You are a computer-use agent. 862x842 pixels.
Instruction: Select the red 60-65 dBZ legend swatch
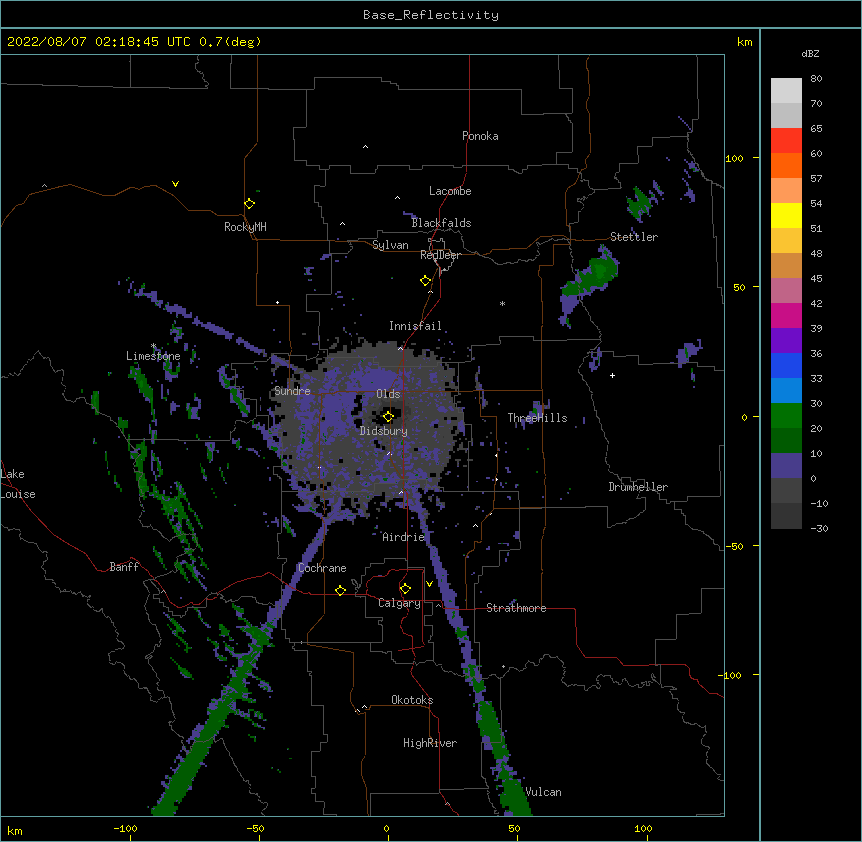pos(786,141)
